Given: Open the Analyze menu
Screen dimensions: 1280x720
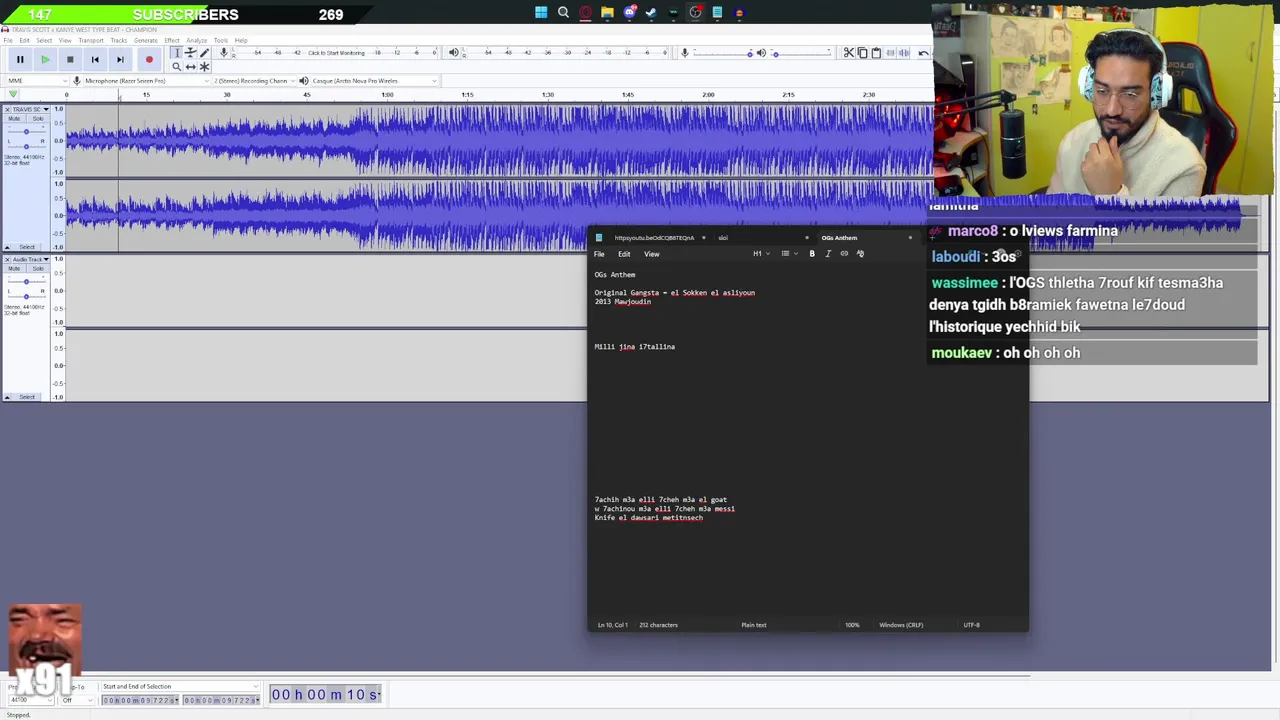Looking at the screenshot, I should coord(196,40).
